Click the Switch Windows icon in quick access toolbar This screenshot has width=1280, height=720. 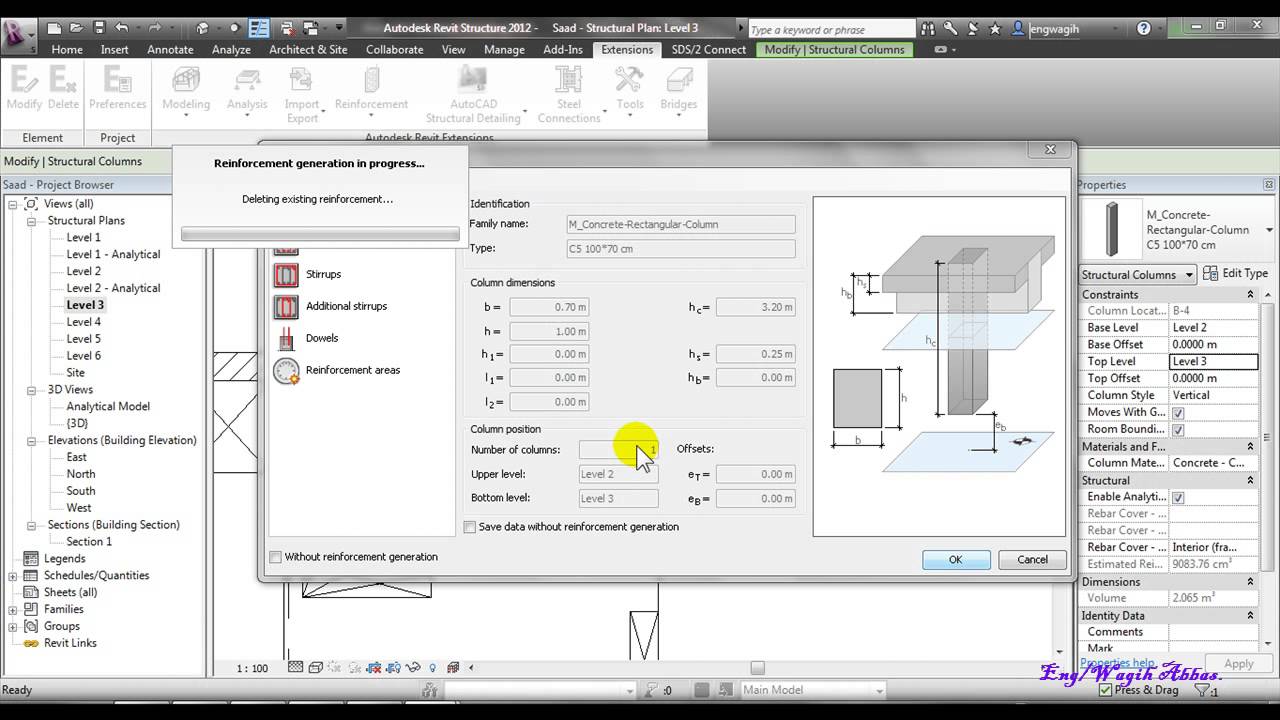[x=312, y=28]
